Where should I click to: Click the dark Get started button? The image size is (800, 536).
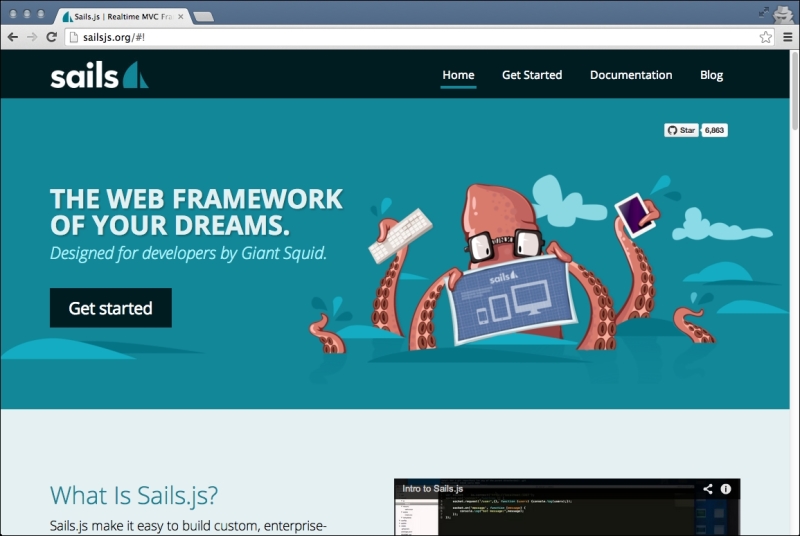pos(111,308)
